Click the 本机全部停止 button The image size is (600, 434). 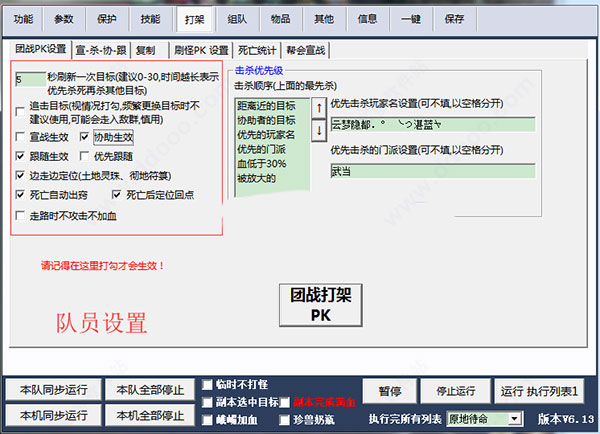(150, 415)
